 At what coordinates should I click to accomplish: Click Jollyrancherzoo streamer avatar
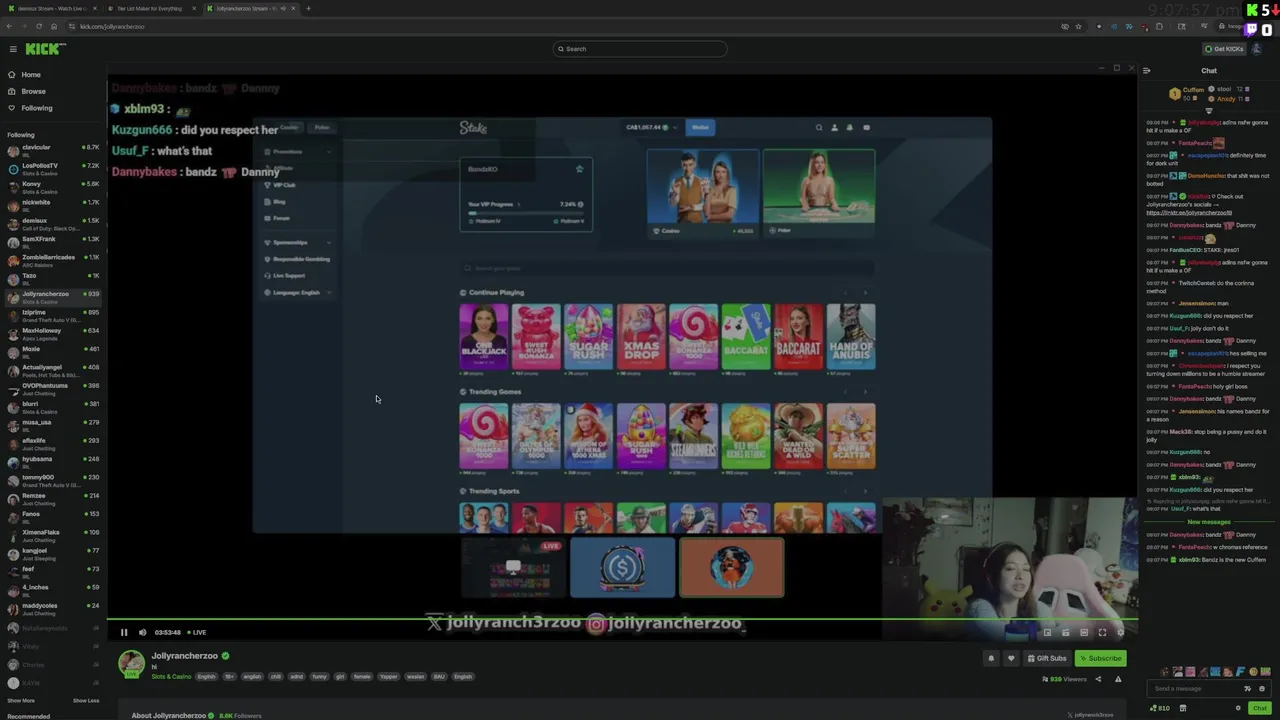point(131,663)
